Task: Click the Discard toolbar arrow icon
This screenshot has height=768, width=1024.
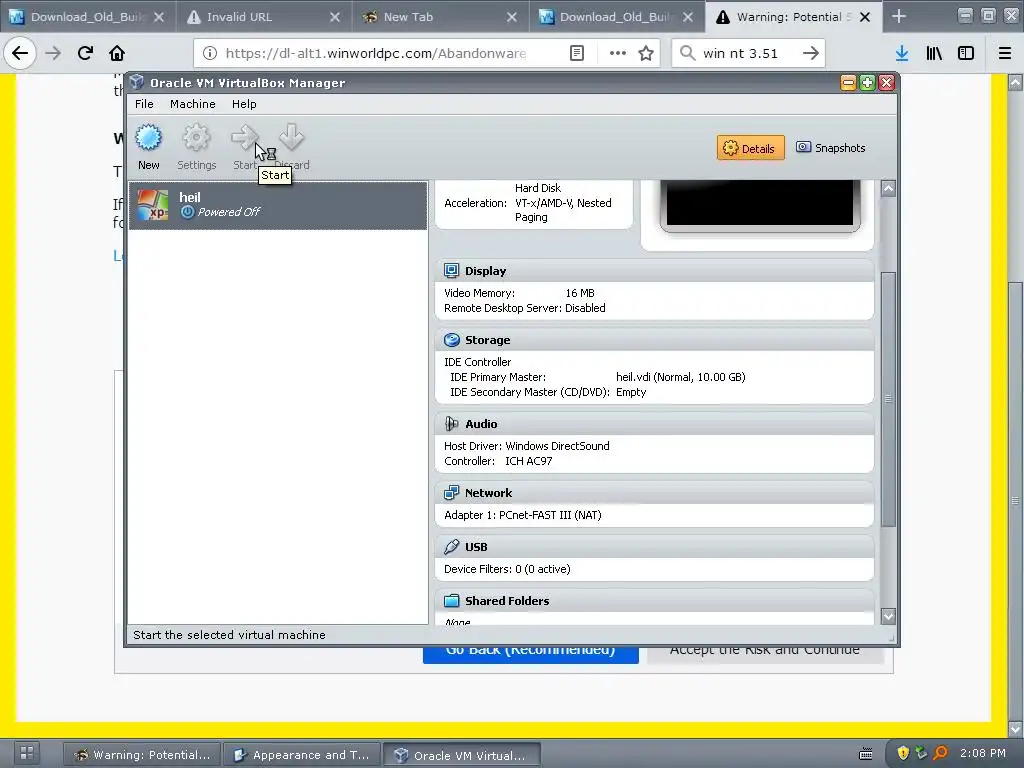Action: [x=292, y=138]
